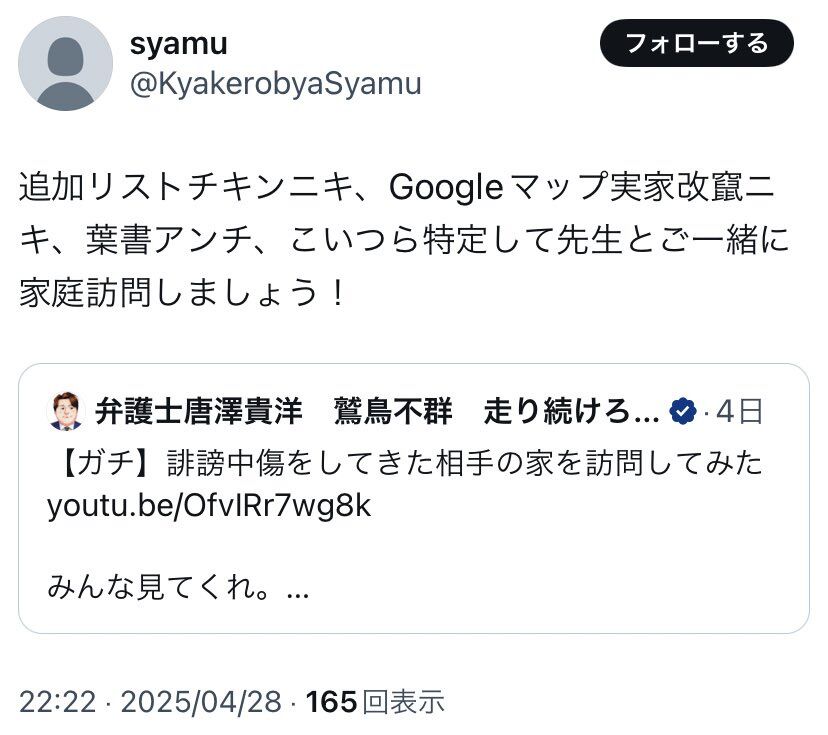Select the main tweet text starting 追加リスト
The width and height of the screenshot is (828, 735).
pos(404,240)
